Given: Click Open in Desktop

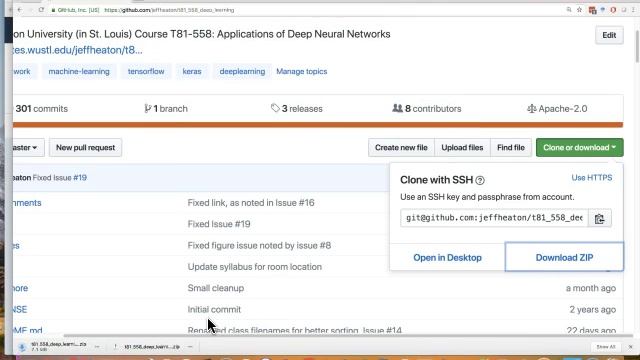Looking at the screenshot, I should point(447,258).
